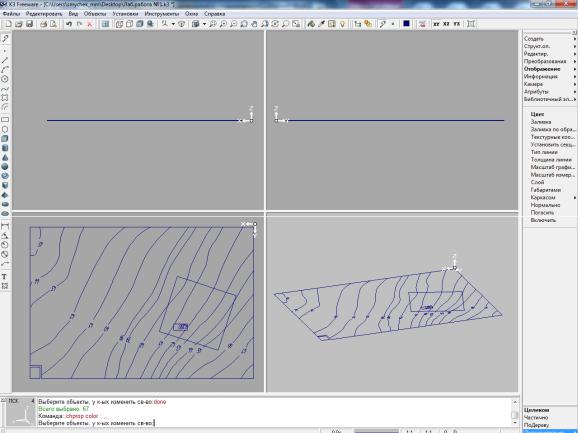Expand the Камера side menu
Viewport: 578px width, 433px height.
coord(549,84)
